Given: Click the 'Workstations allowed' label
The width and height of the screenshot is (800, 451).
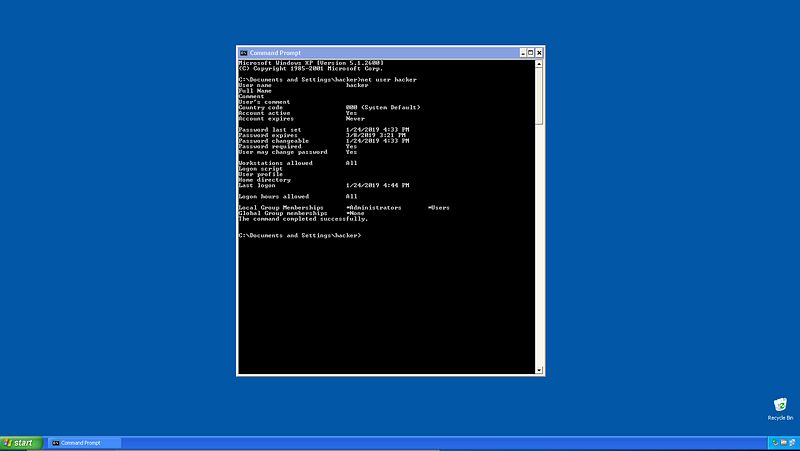Looking at the screenshot, I should click(x=276, y=163).
